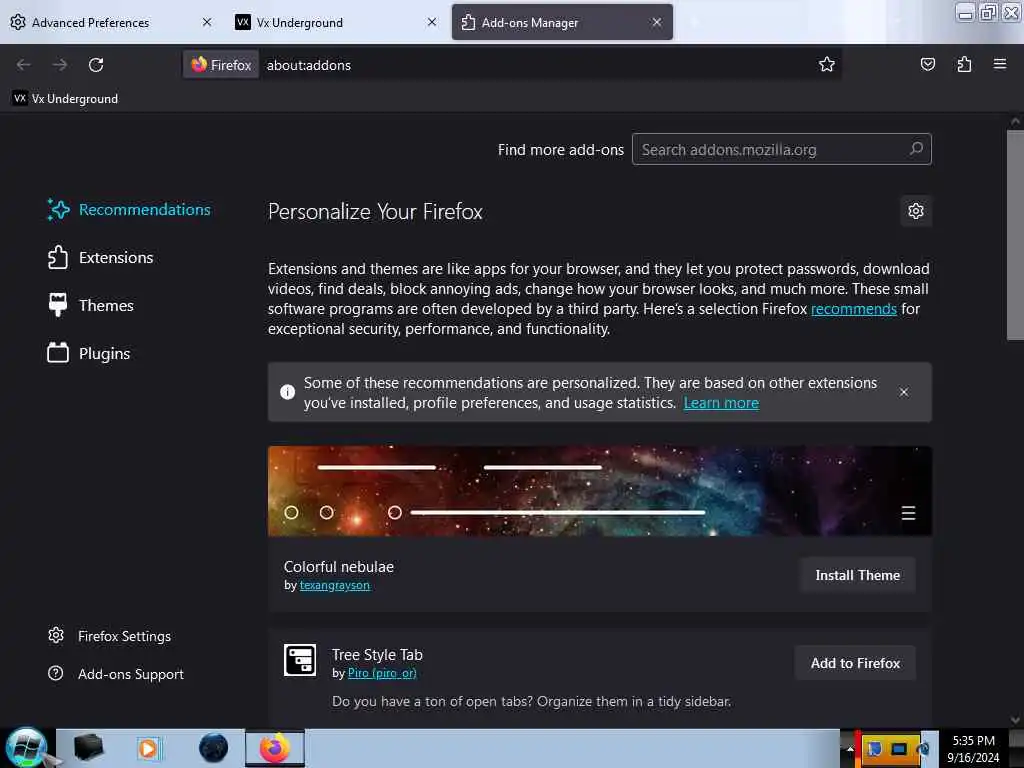Open the Vx Underground bookmark in toolbar

click(x=65, y=99)
